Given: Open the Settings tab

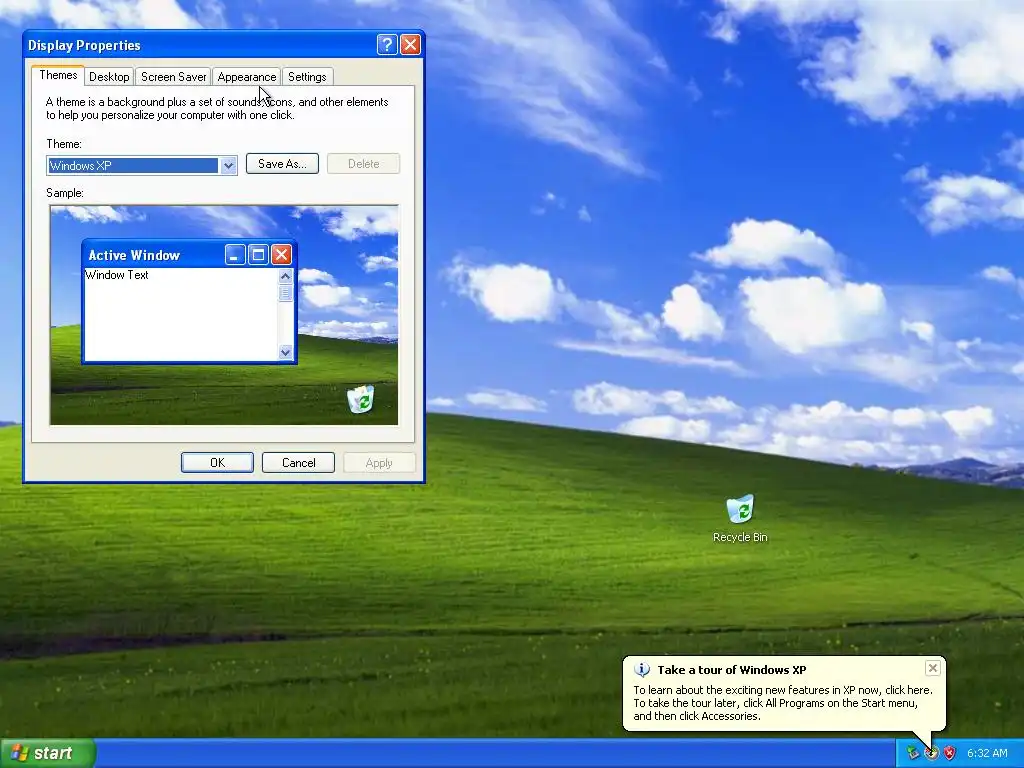Looking at the screenshot, I should [307, 76].
